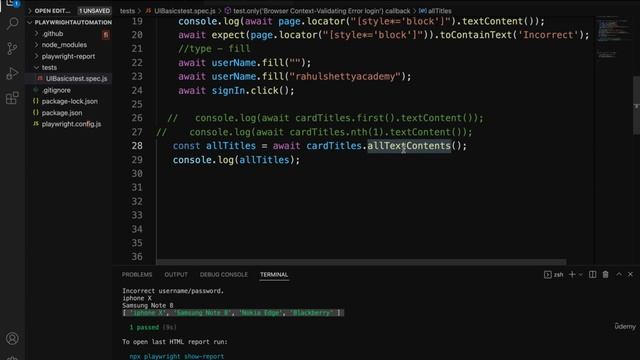Open the Source Control view
This screenshot has height=360, width=640.
(12, 49)
